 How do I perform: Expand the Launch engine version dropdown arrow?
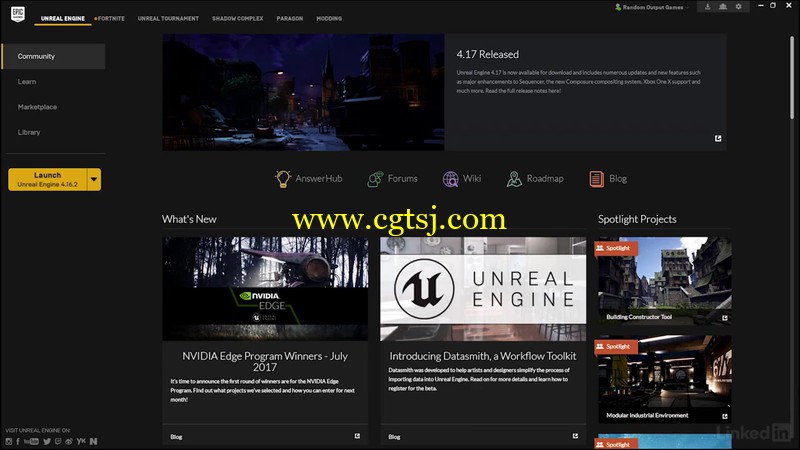(94, 180)
